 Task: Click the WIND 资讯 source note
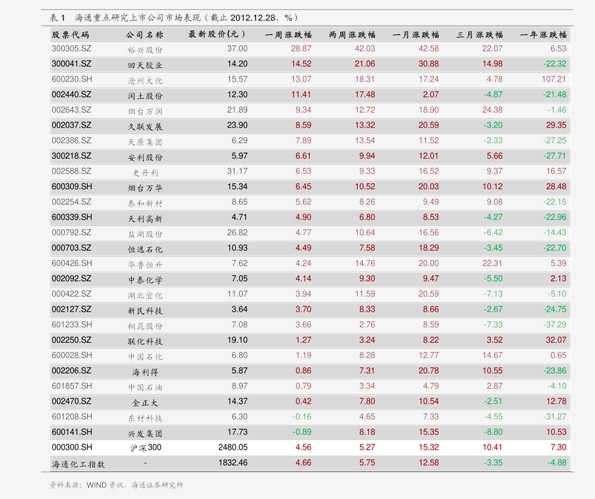(x=107, y=485)
